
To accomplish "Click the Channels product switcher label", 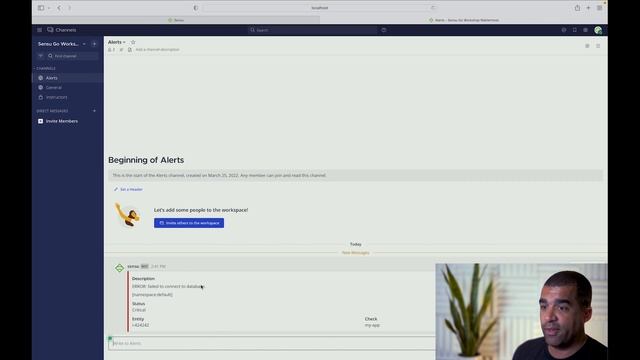I will coord(66,30).
